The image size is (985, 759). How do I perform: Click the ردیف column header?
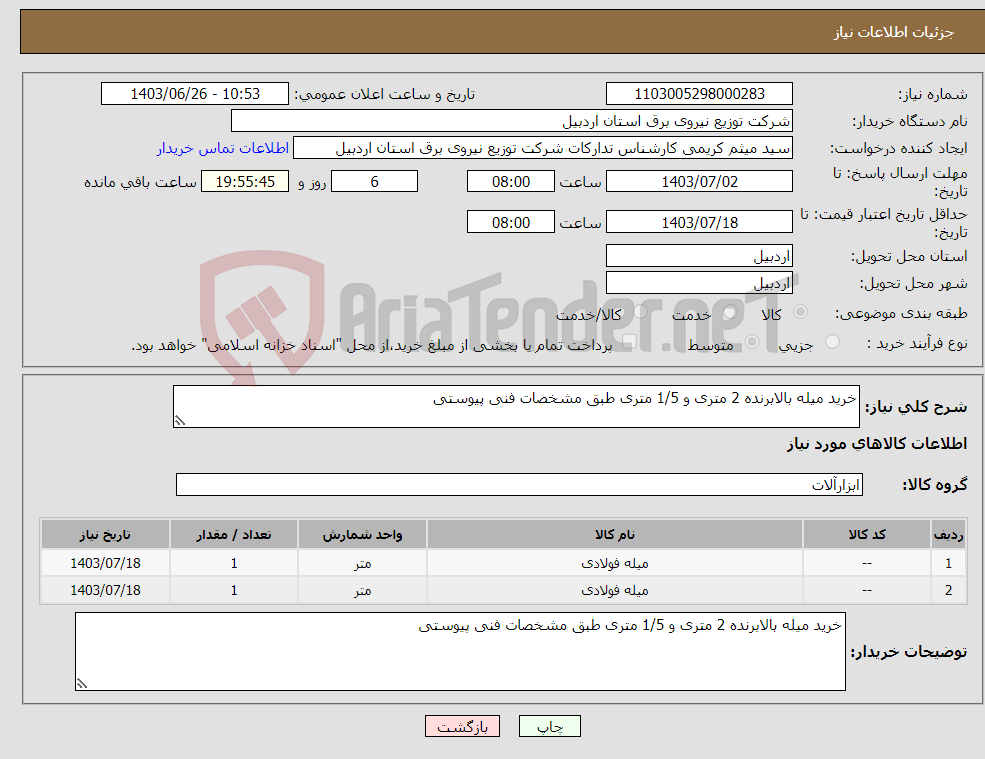tap(948, 534)
